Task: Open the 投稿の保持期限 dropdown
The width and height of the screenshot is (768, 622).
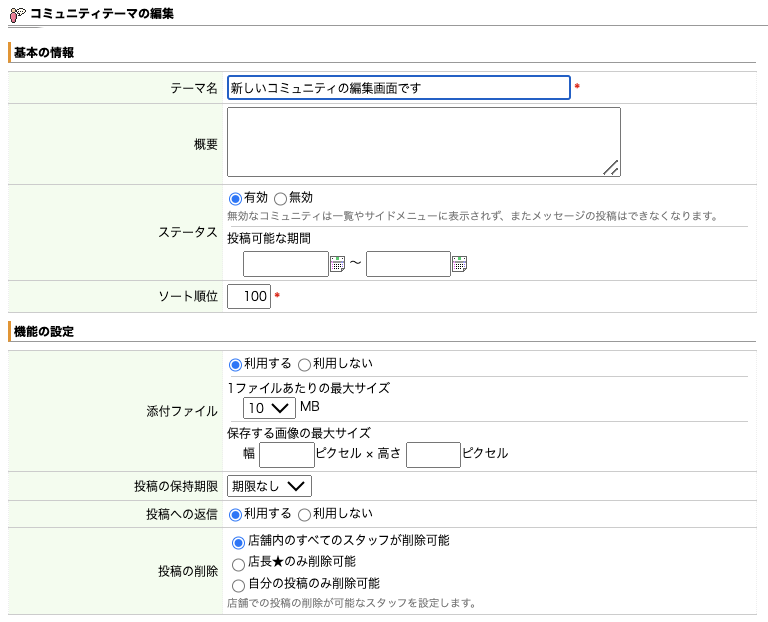Action: (269, 486)
